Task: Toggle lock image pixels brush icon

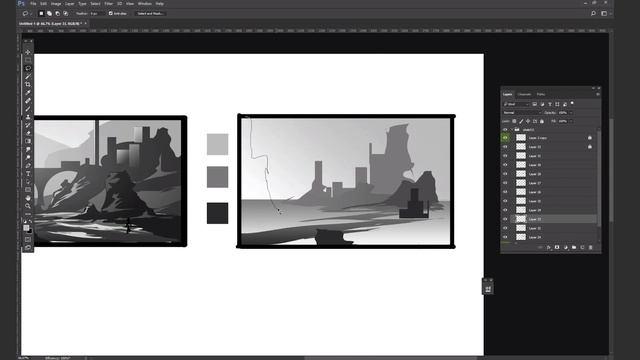Action: pos(521,121)
